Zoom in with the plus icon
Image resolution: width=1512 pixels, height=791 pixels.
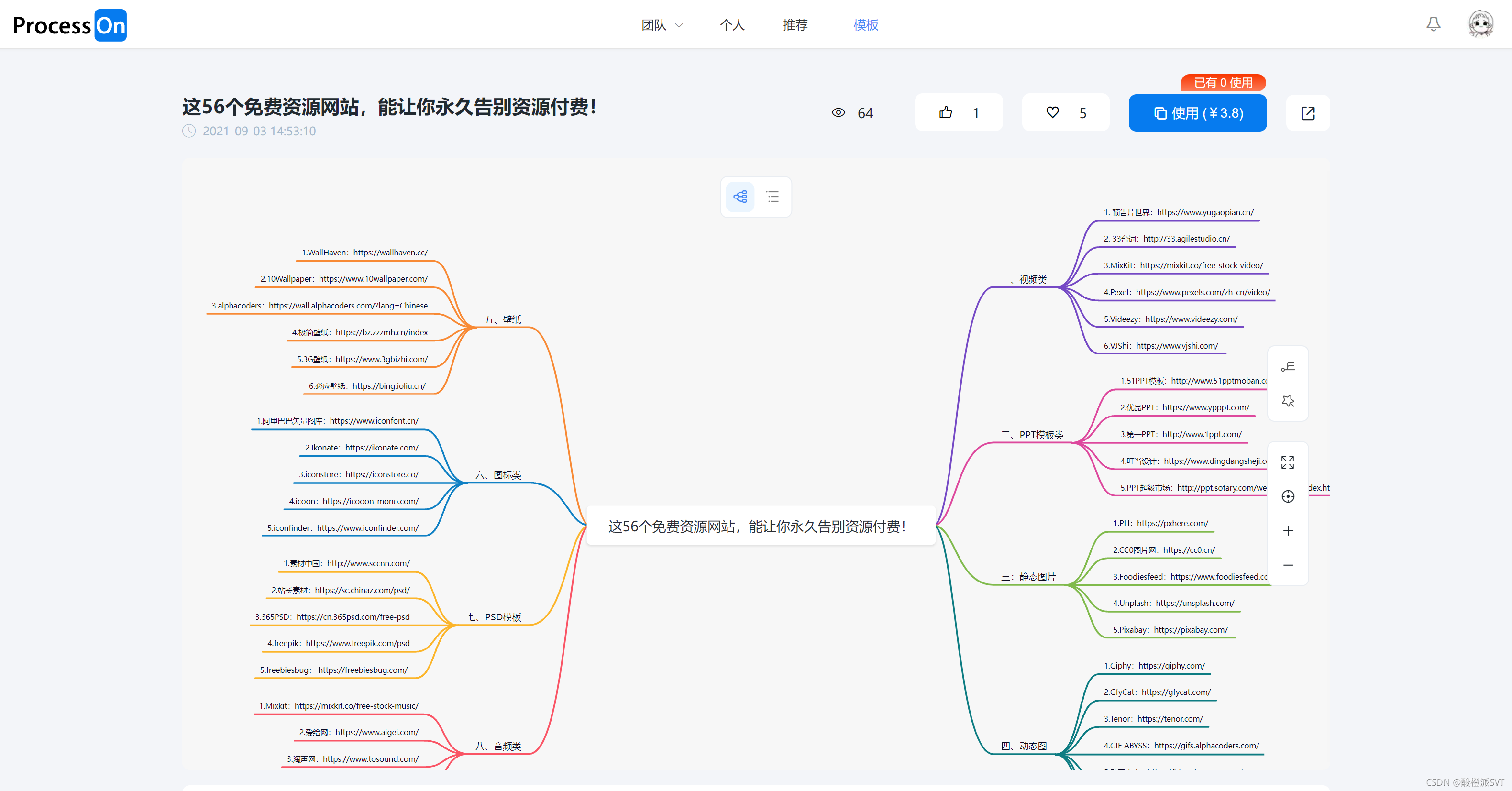(1287, 530)
